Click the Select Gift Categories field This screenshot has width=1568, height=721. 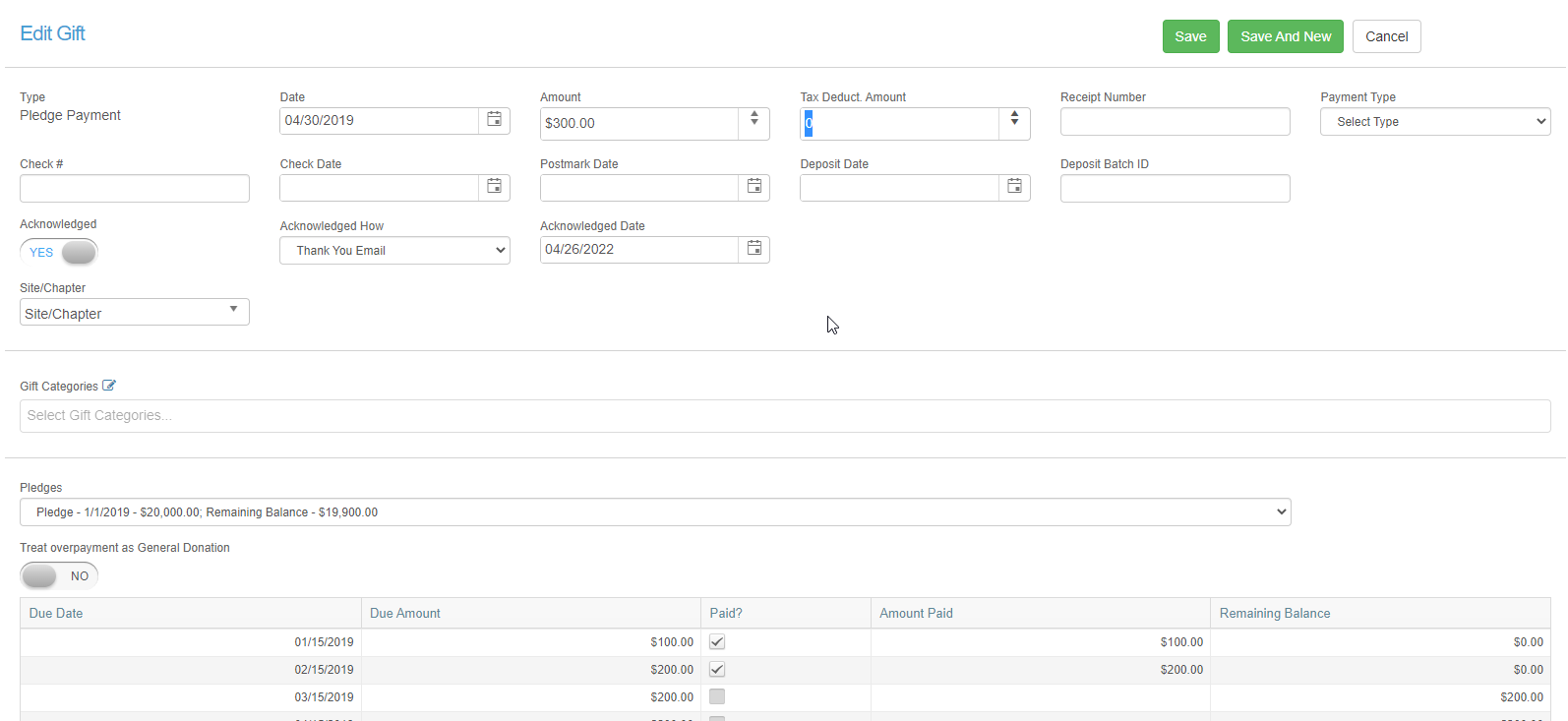pyautogui.click(x=785, y=416)
